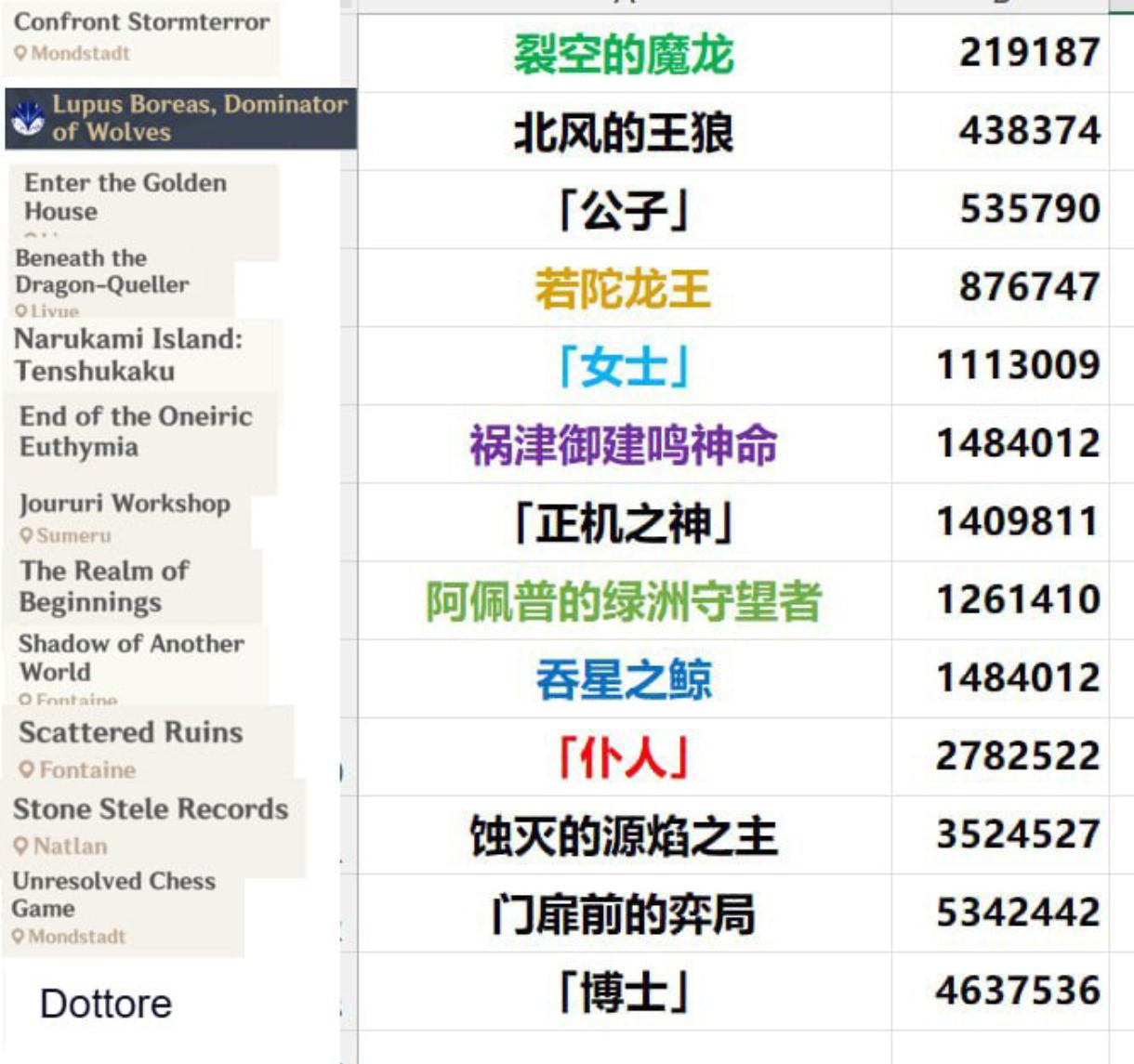
Task: Select the cell 「女士」
Action: pyautogui.click(x=624, y=365)
